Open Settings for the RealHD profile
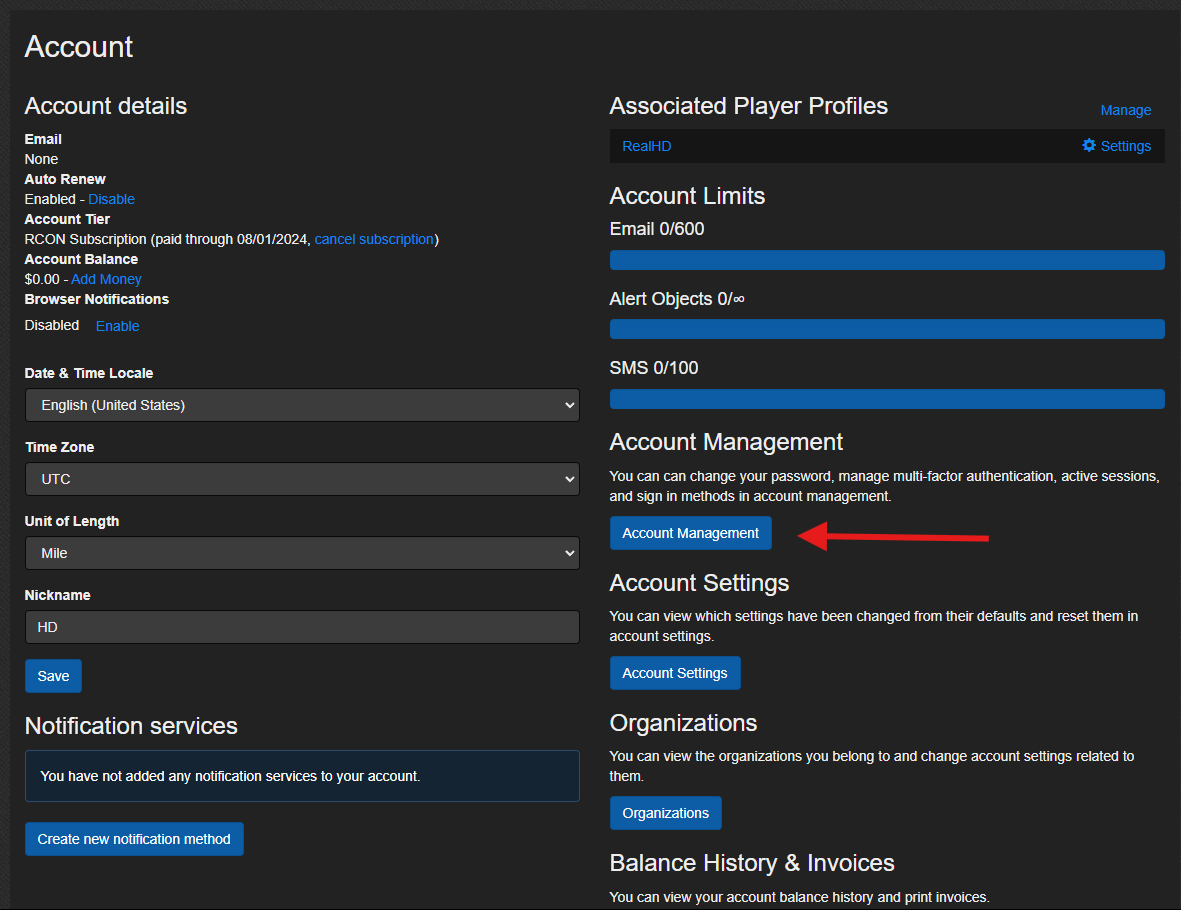This screenshot has height=910, width=1181. (x=1125, y=146)
